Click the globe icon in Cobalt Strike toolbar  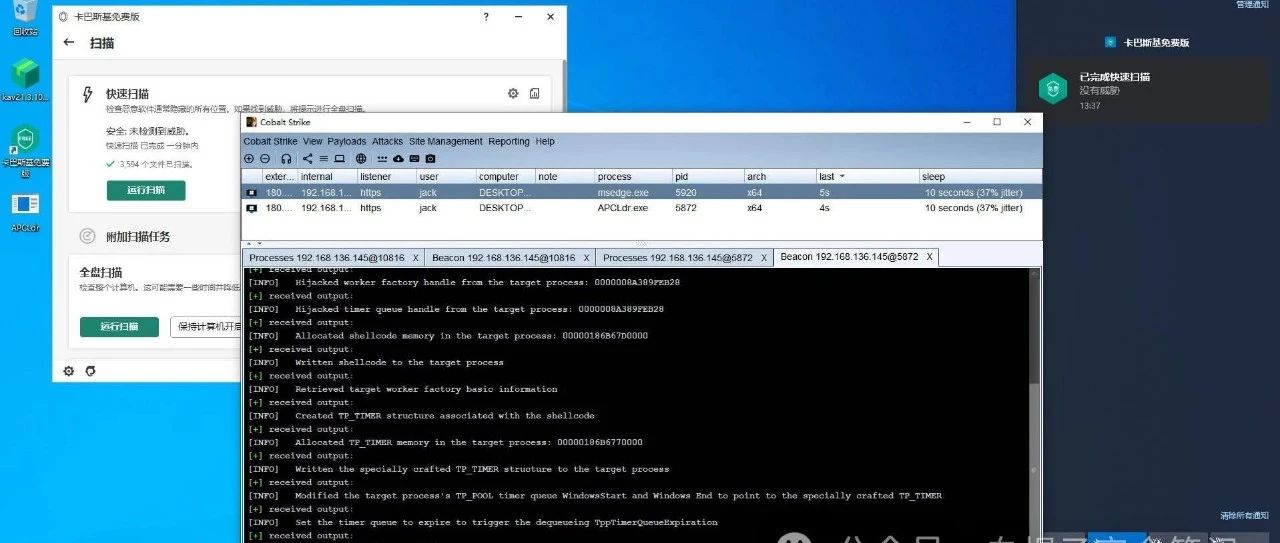(361, 159)
